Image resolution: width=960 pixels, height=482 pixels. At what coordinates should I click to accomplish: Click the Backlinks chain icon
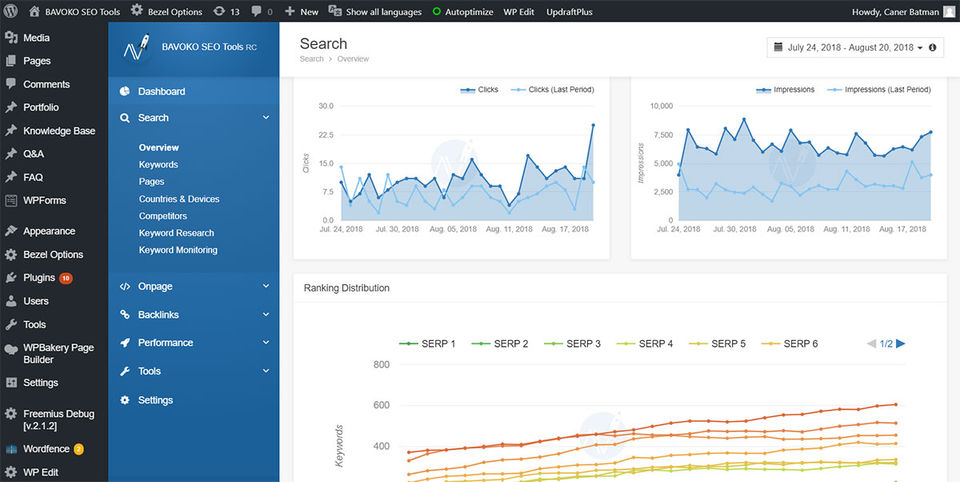tap(125, 315)
